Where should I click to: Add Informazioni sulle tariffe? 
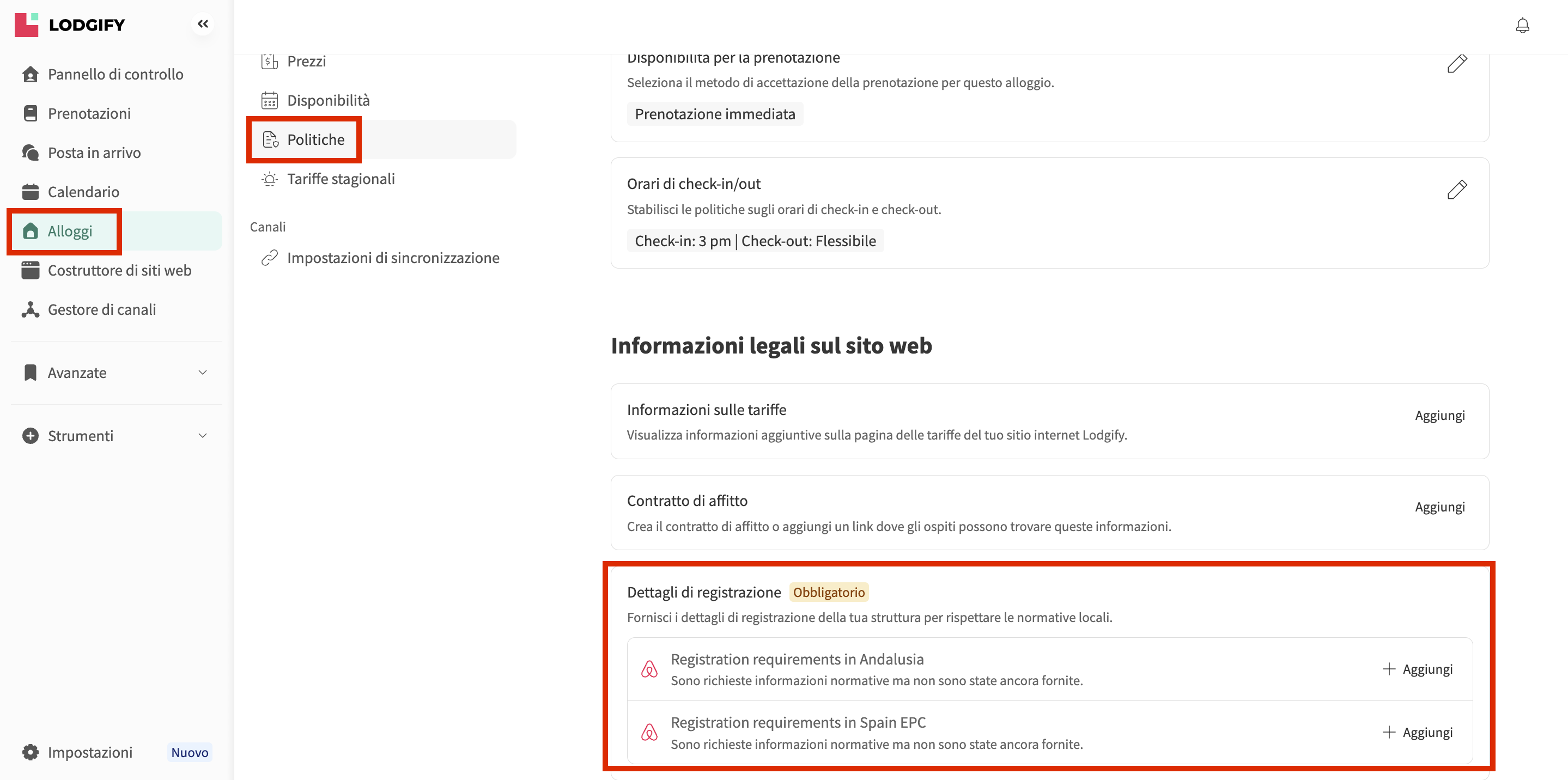pyautogui.click(x=1439, y=416)
